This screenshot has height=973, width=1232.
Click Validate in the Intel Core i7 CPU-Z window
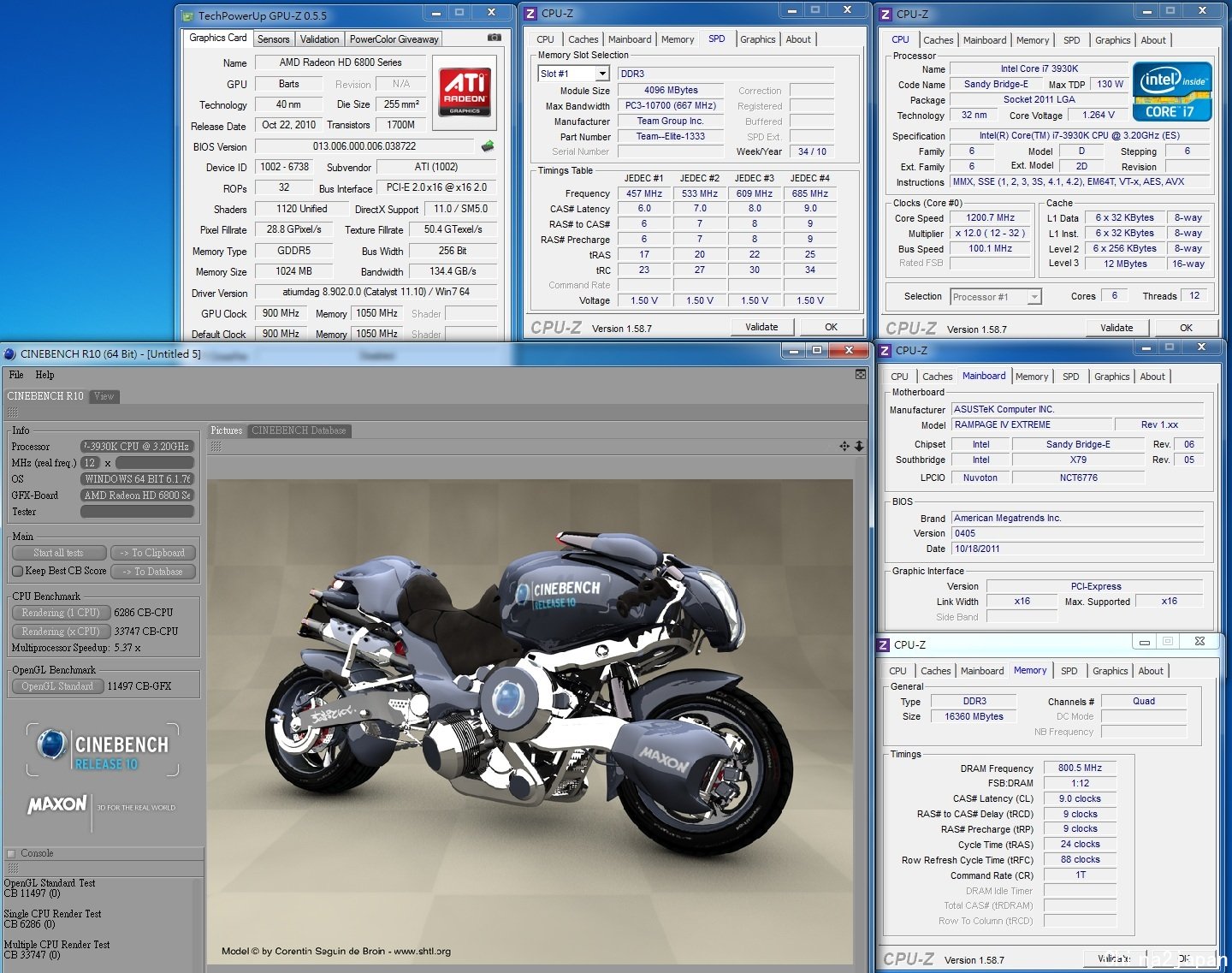tap(1116, 328)
